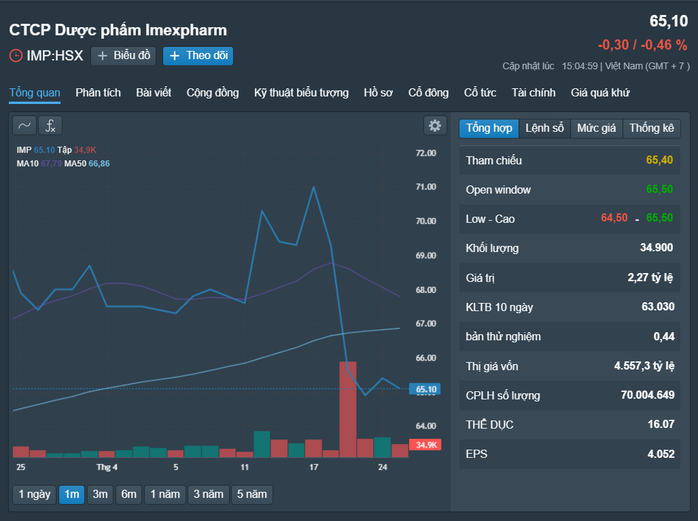Click the Thị giá vốn value
Image resolution: width=698 pixels, height=521 pixels.
(644, 366)
